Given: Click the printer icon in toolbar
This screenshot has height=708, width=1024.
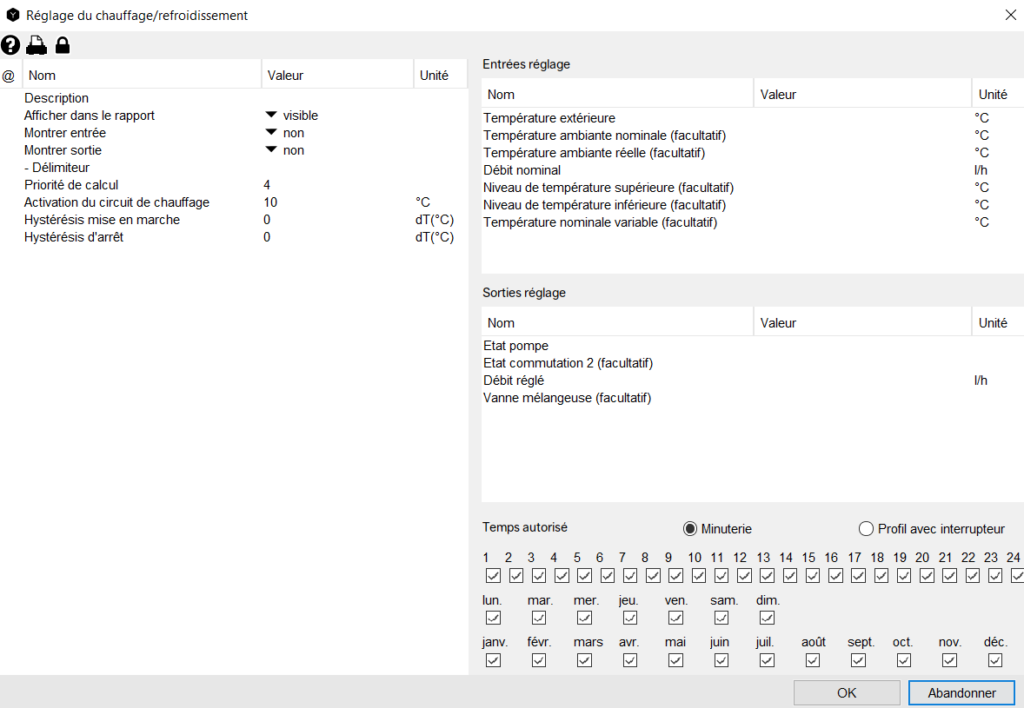Looking at the screenshot, I should coord(36,45).
